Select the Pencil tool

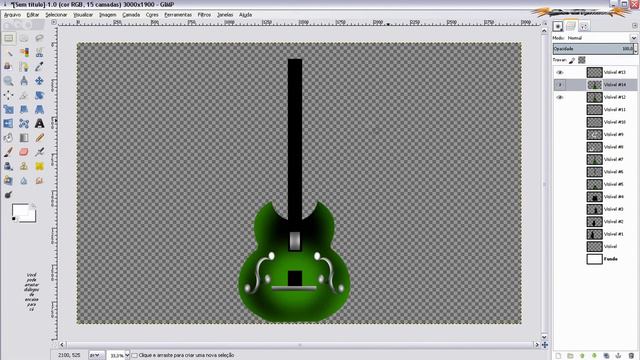click(39, 138)
